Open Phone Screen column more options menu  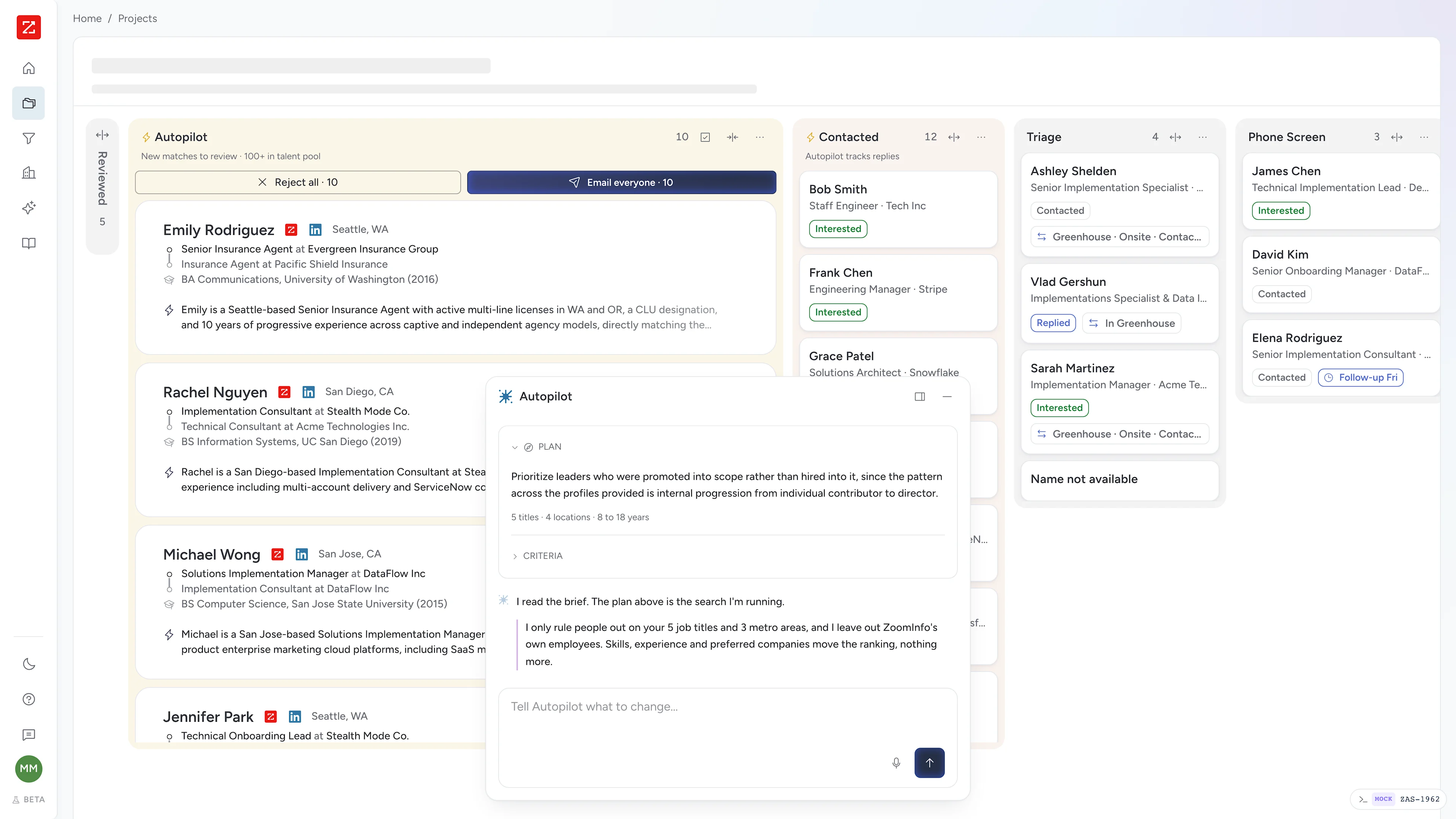pyautogui.click(x=1425, y=137)
